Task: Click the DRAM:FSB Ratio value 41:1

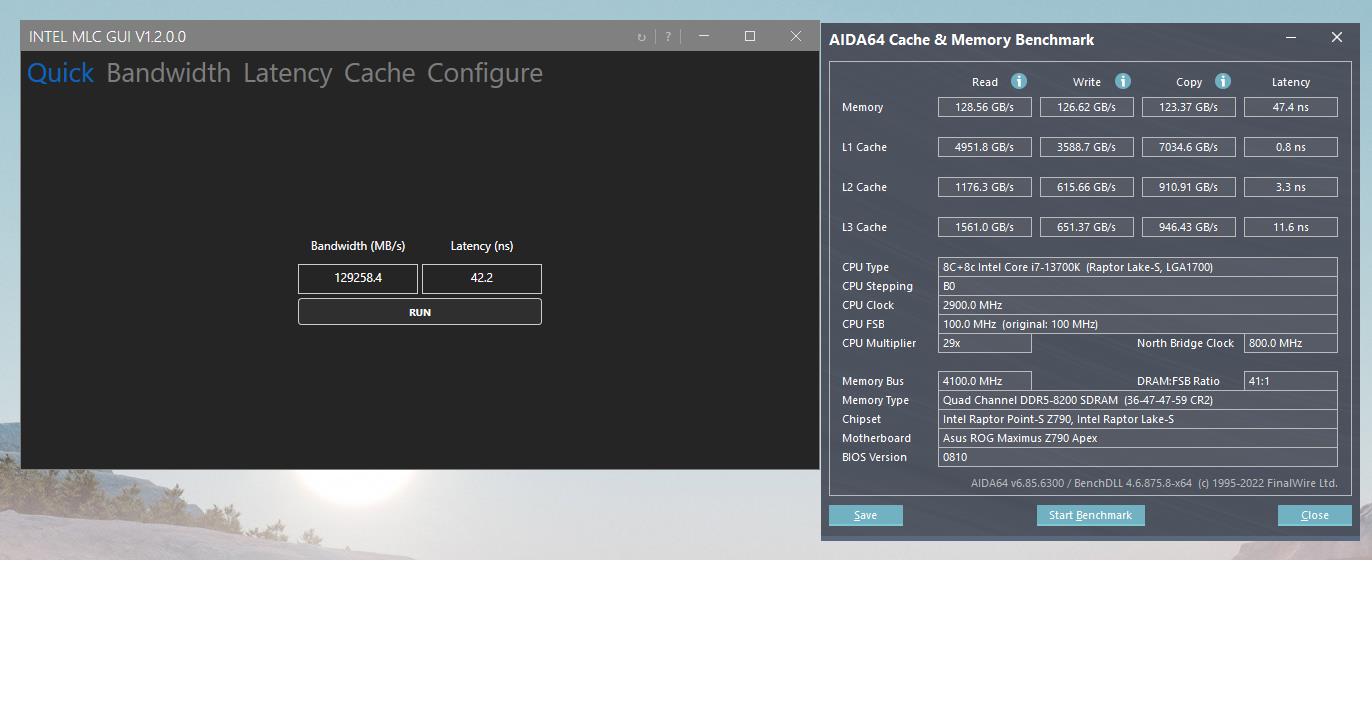Action: pos(1291,381)
